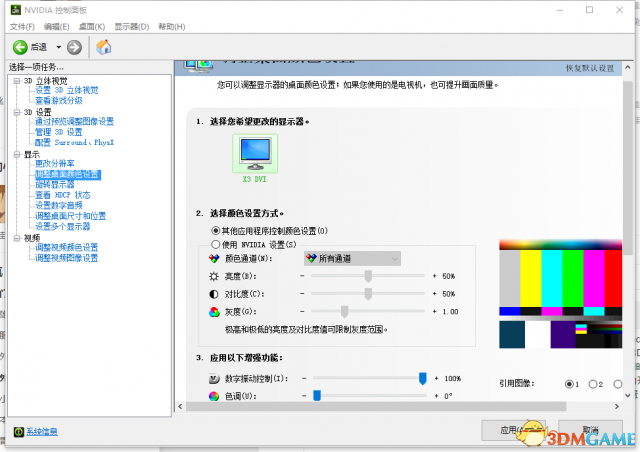This screenshot has height=452, width=640.
Task: Click the contrast slider thumb
Action: click(x=368, y=294)
